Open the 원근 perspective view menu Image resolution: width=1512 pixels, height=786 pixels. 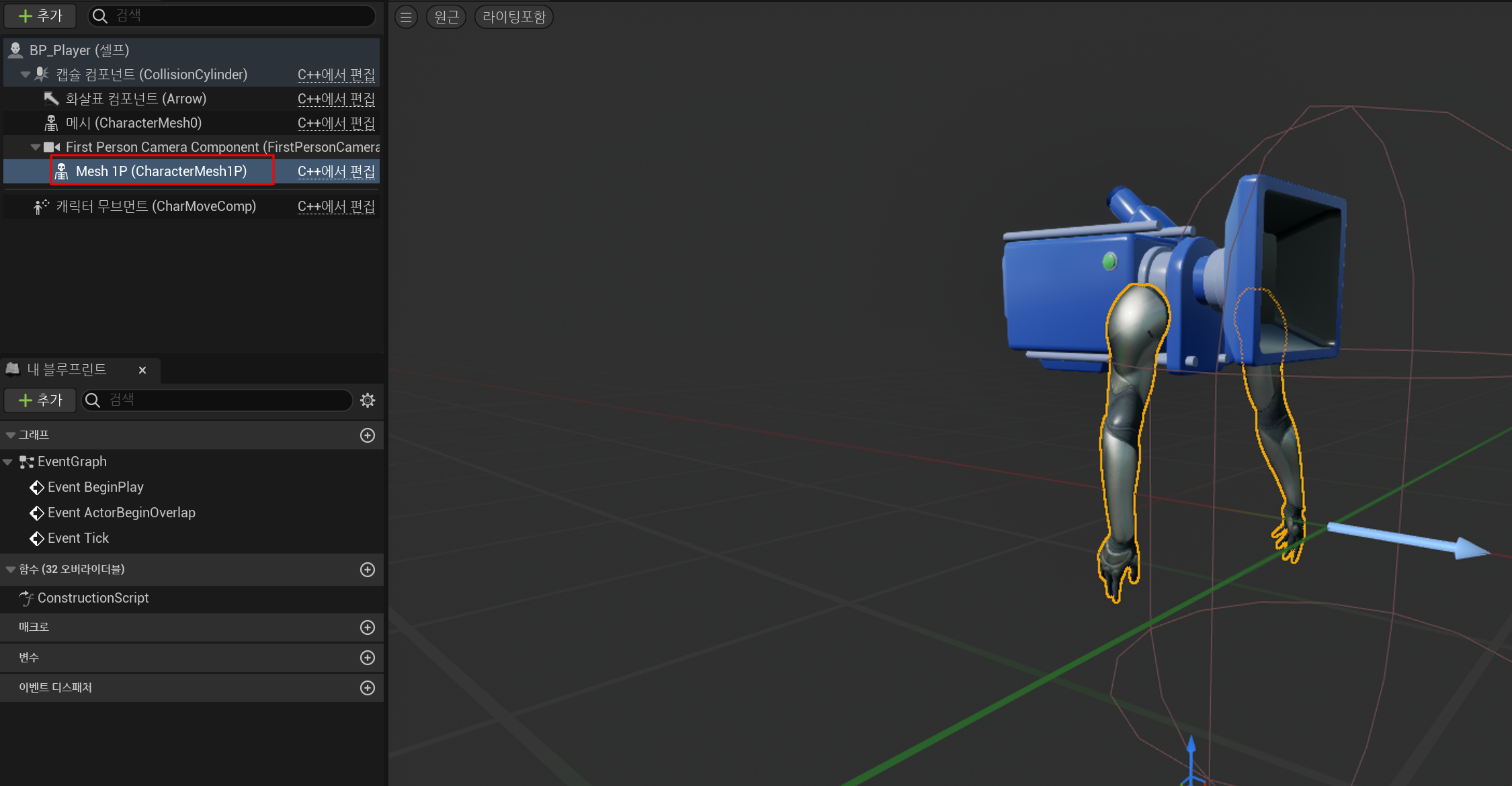[x=446, y=17]
